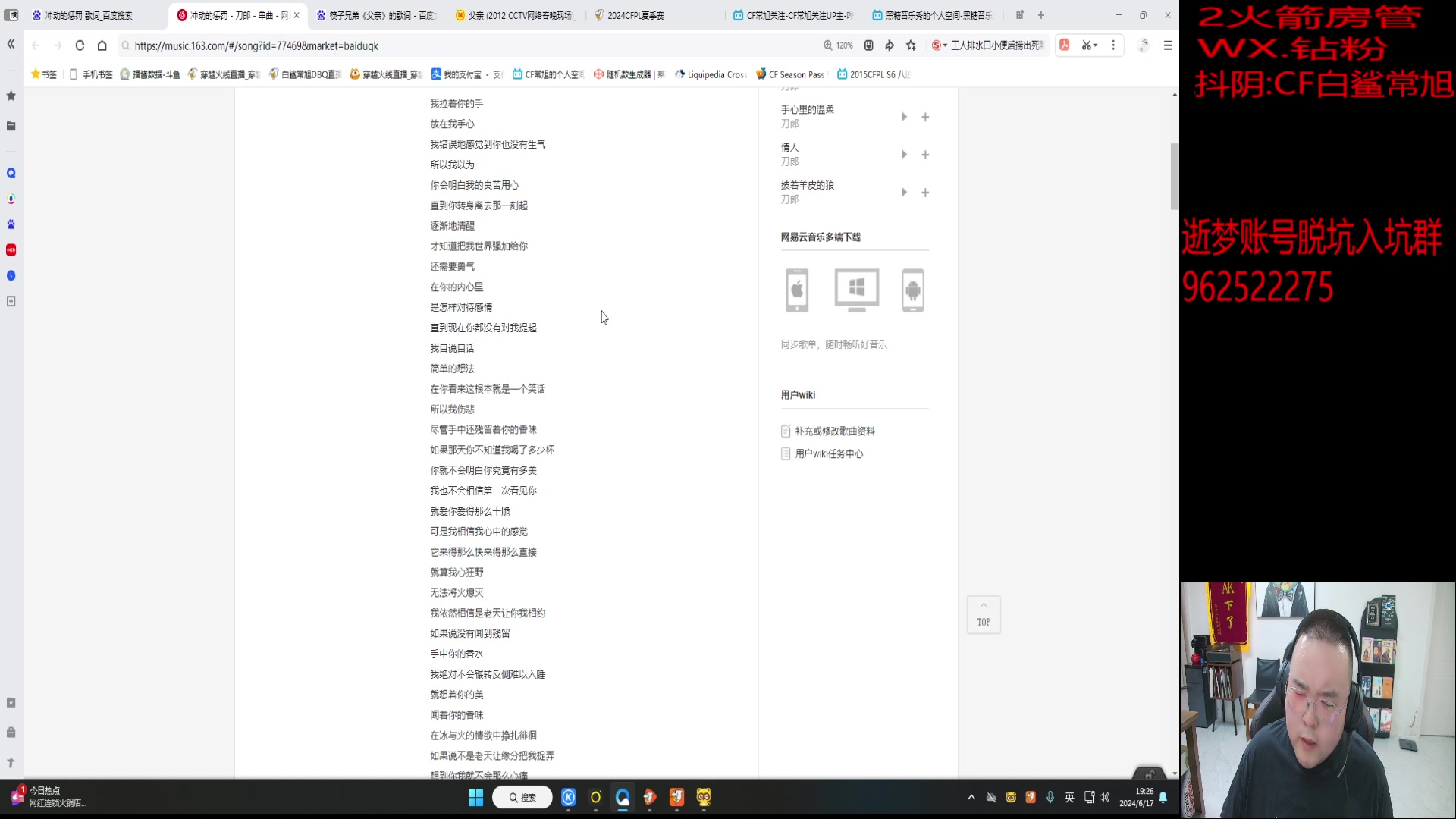Click the 用户wiki任务中心 link
Screen dimensions: 1456x819
point(830,453)
